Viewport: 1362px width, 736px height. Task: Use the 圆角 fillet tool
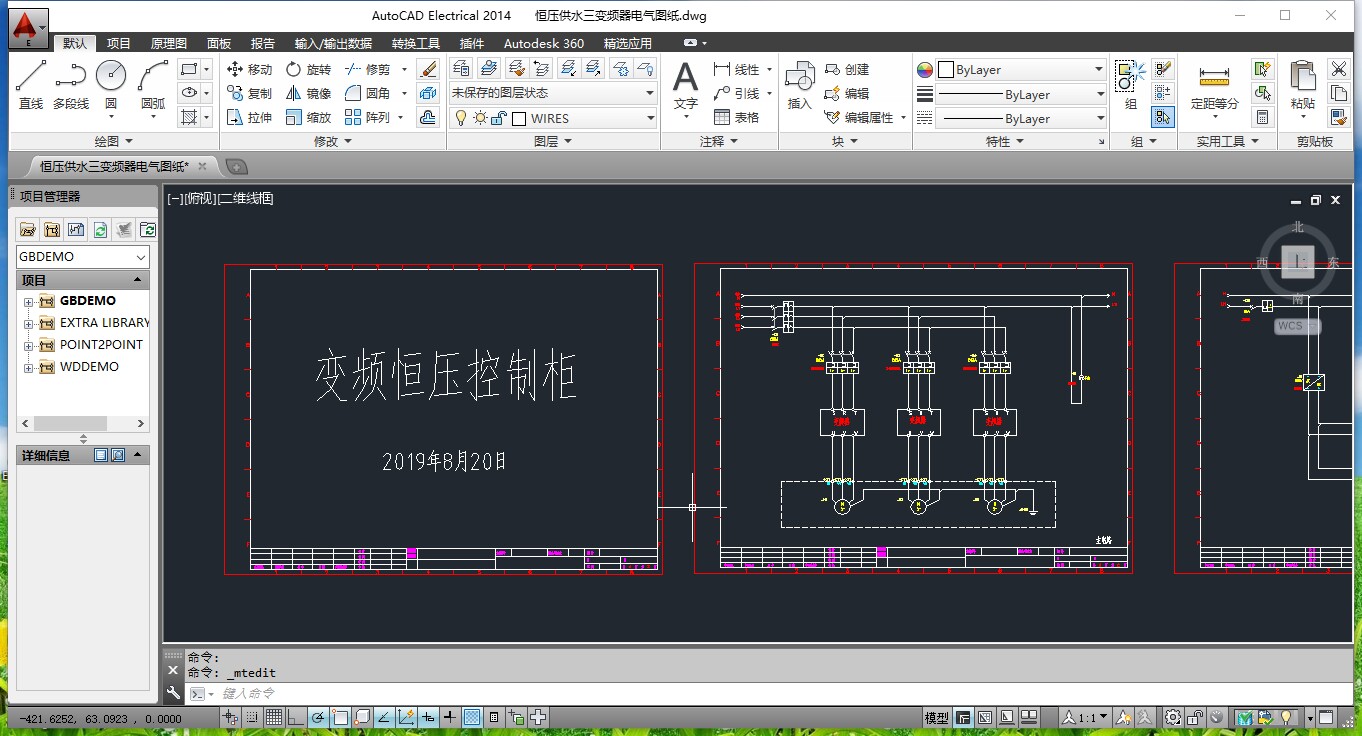[367, 93]
